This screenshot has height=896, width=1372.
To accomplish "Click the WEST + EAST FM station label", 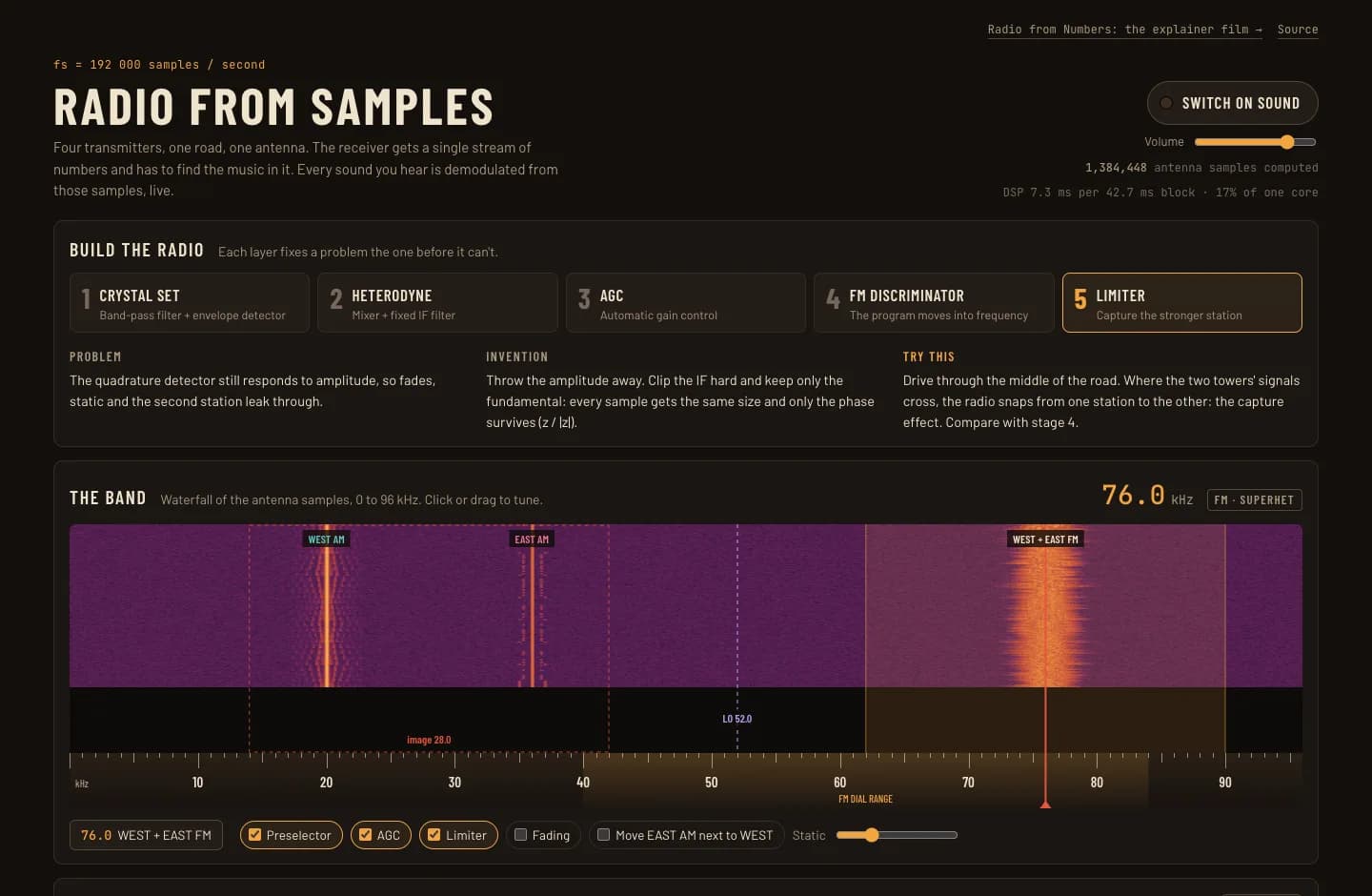I will click(x=1045, y=540).
